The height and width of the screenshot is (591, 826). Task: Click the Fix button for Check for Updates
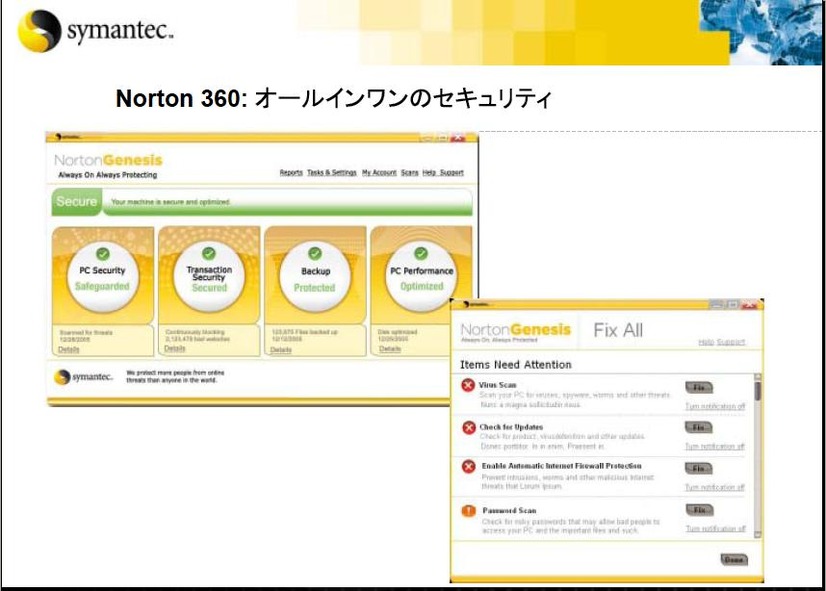699,428
